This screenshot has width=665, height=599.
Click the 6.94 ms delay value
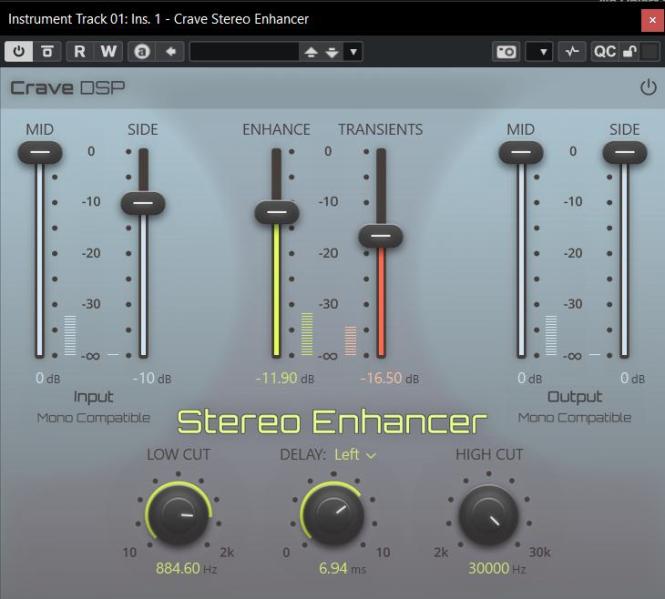coord(342,568)
